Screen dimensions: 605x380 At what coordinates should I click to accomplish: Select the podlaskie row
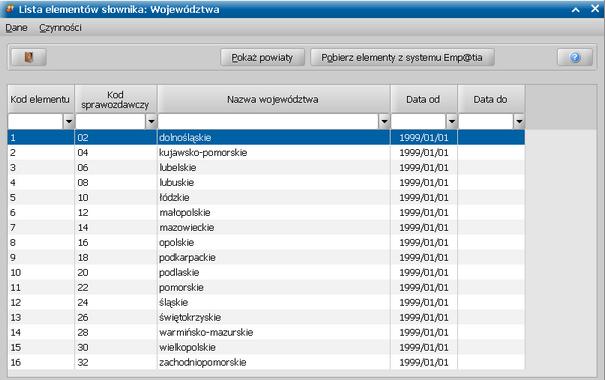coord(266,272)
